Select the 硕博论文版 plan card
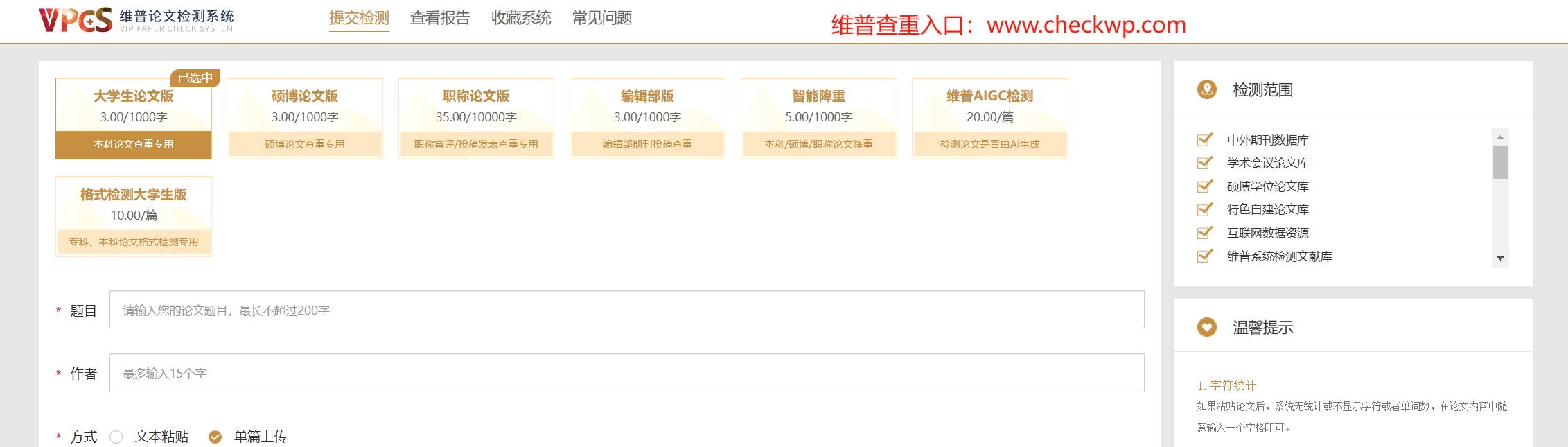The height and width of the screenshot is (447, 1568). (305, 118)
